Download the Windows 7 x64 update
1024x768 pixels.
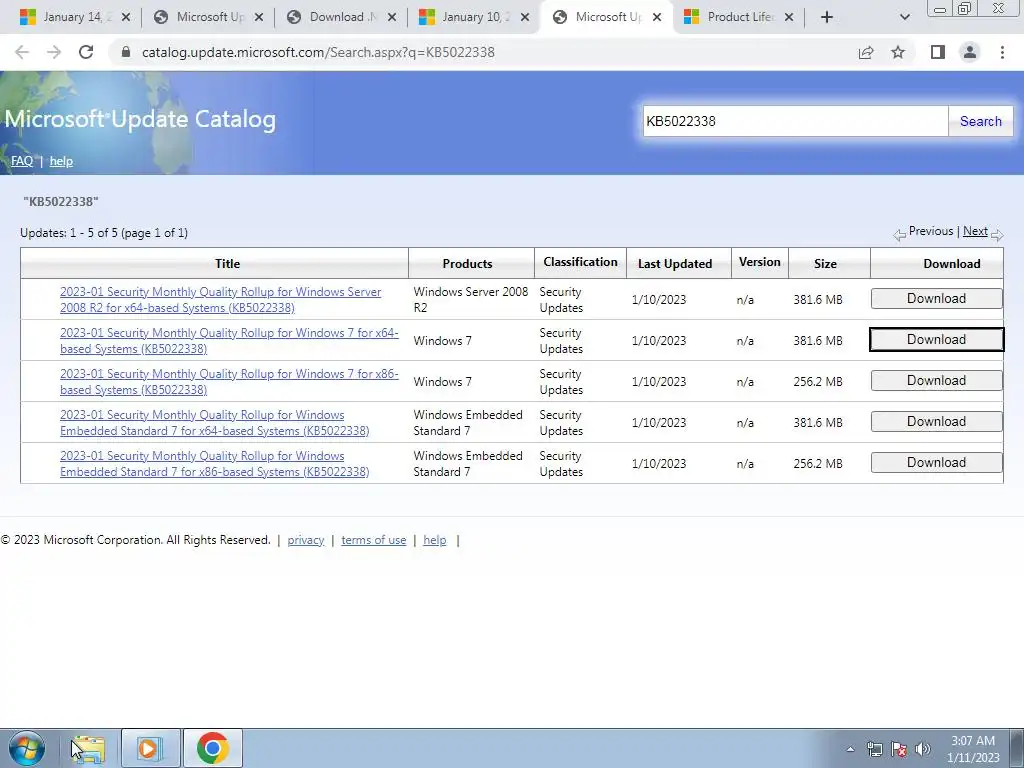(x=936, y=340)
